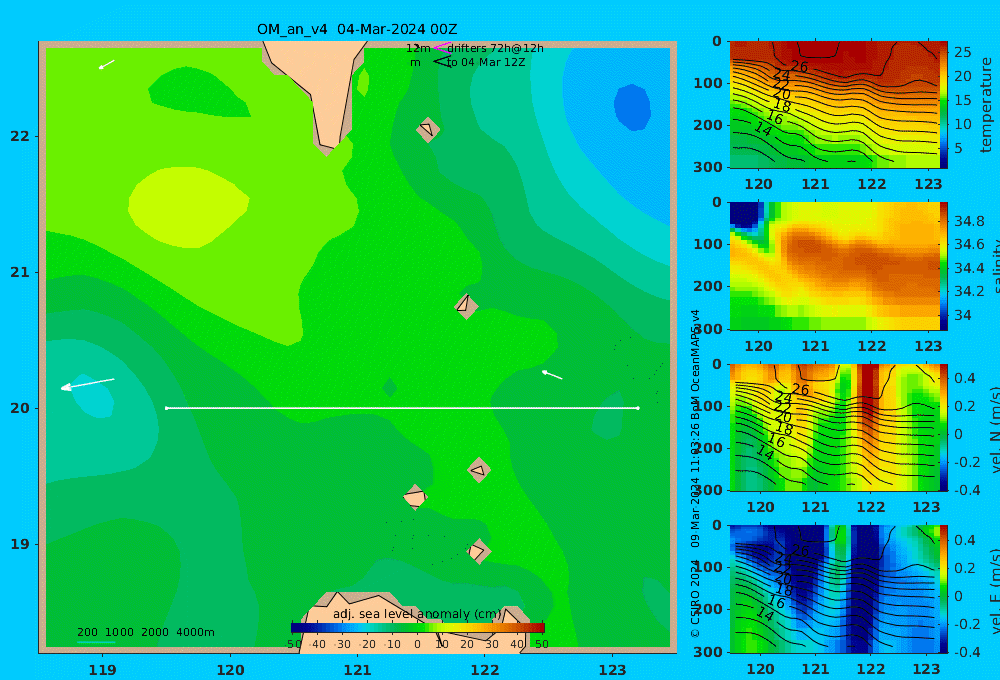Click the CSIRO BoM OceanMAPS copyright text
Image resolution: width=1000 pixels, height=680 pixels.
[x=695, y=474]
